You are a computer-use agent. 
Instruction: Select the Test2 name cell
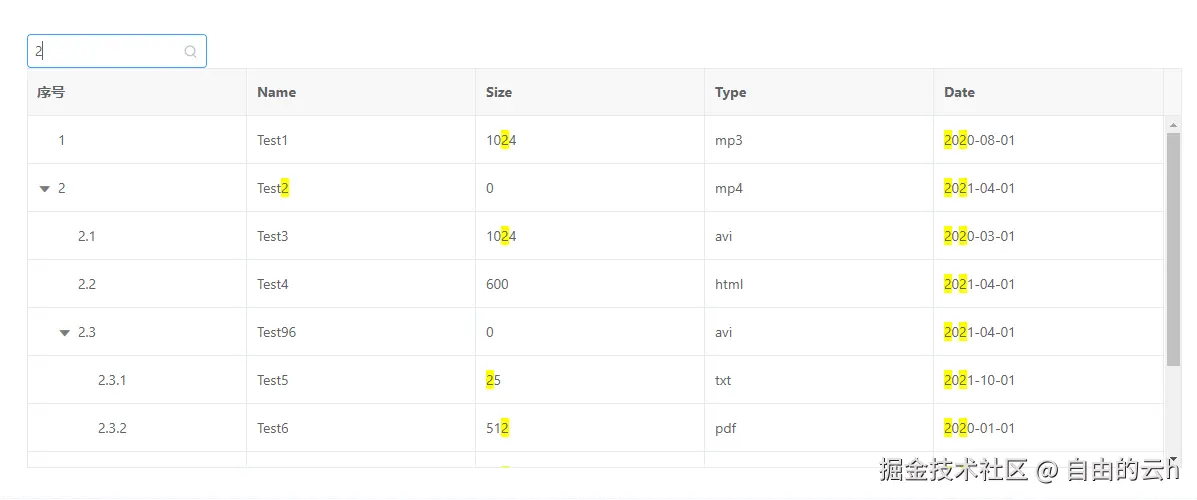[273, 189]
